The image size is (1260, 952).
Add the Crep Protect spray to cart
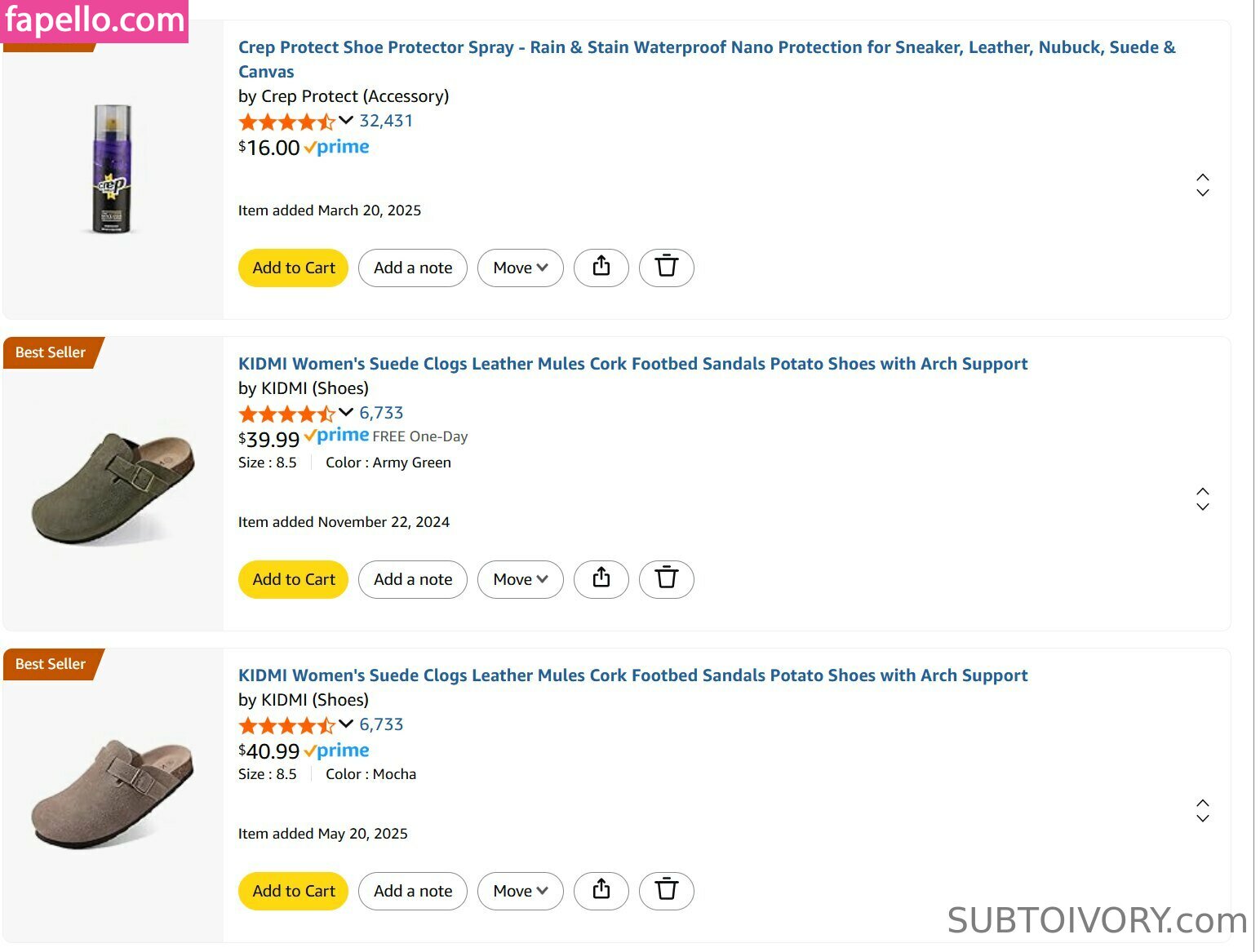[x=294, y=268]
